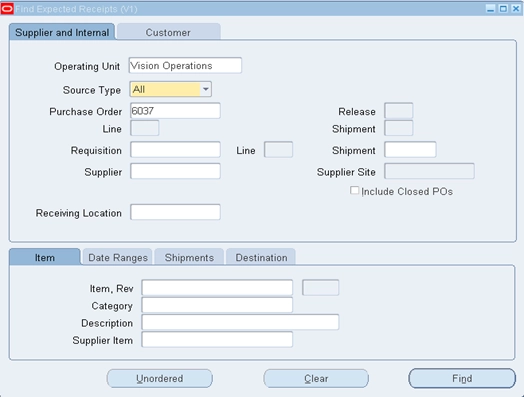Focus the Supplier input field
Image resolution: width=524 pixels, height=397 pixels.
pos(175,171)
